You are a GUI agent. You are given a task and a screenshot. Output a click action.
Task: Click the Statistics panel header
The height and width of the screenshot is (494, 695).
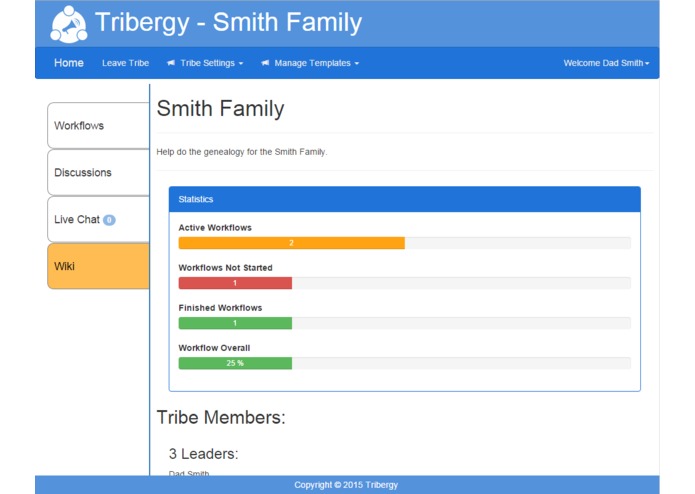pyautogui.click(x=405, y=199)
